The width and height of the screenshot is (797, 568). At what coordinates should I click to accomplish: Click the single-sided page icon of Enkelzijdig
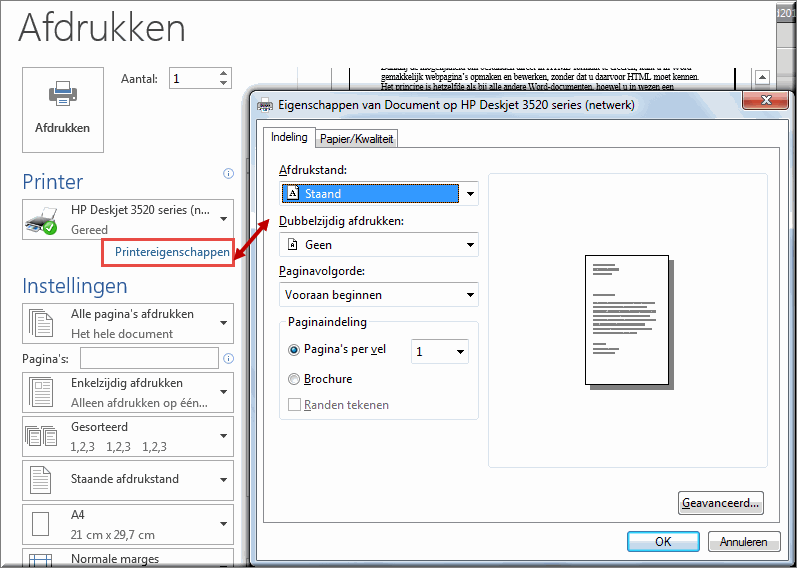tap(41, 392)
